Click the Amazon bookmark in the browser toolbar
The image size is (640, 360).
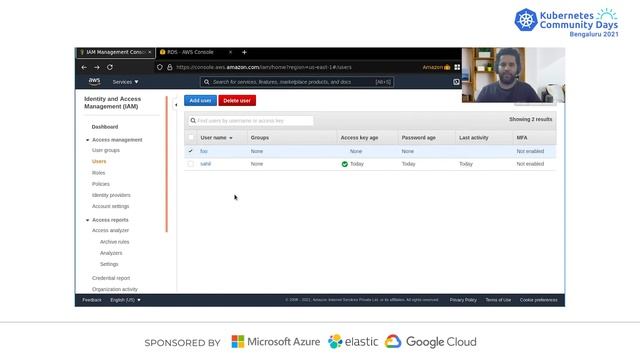point(436,67)
